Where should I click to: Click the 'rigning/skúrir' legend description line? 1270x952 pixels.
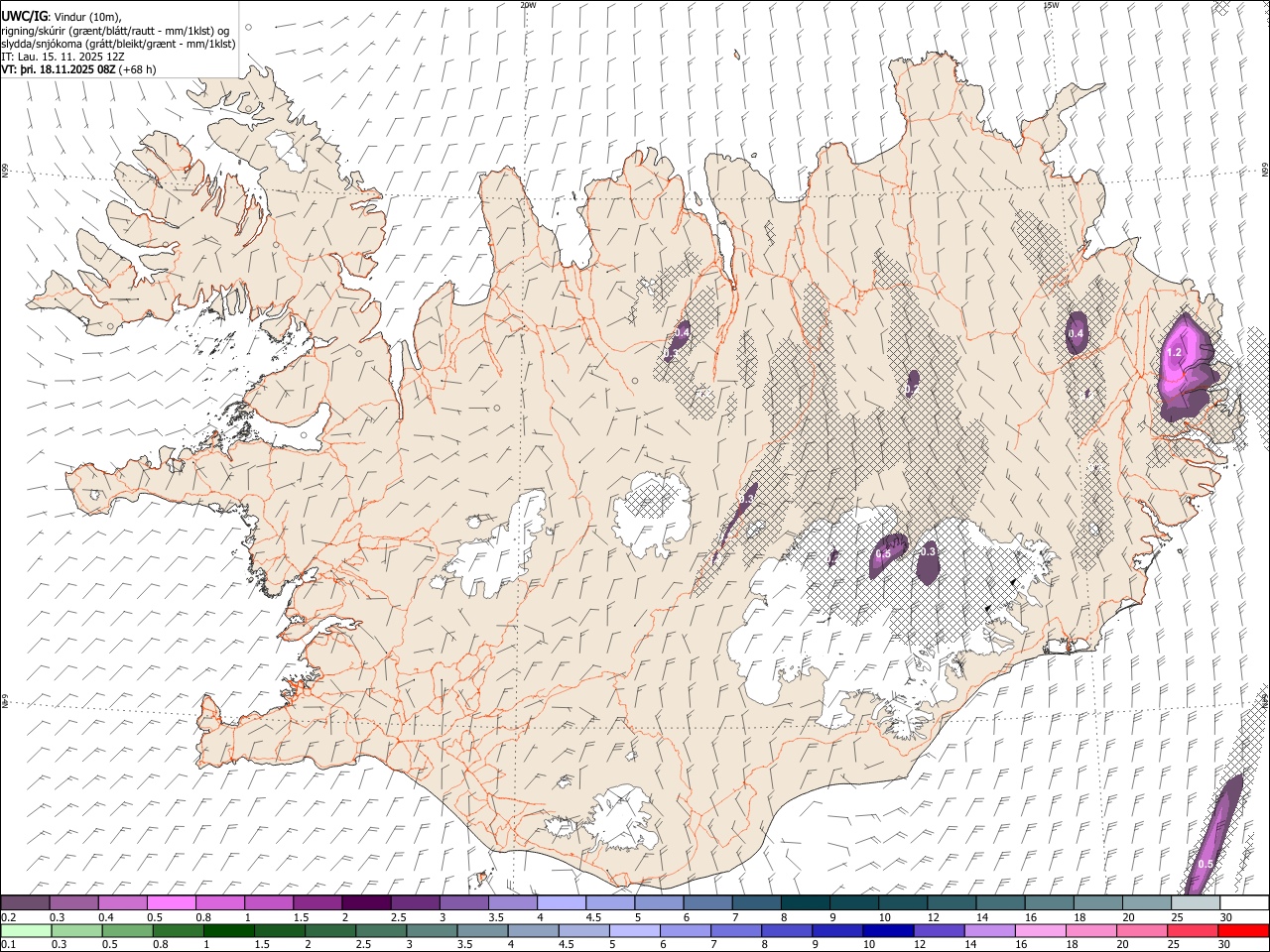coord(115,30)
